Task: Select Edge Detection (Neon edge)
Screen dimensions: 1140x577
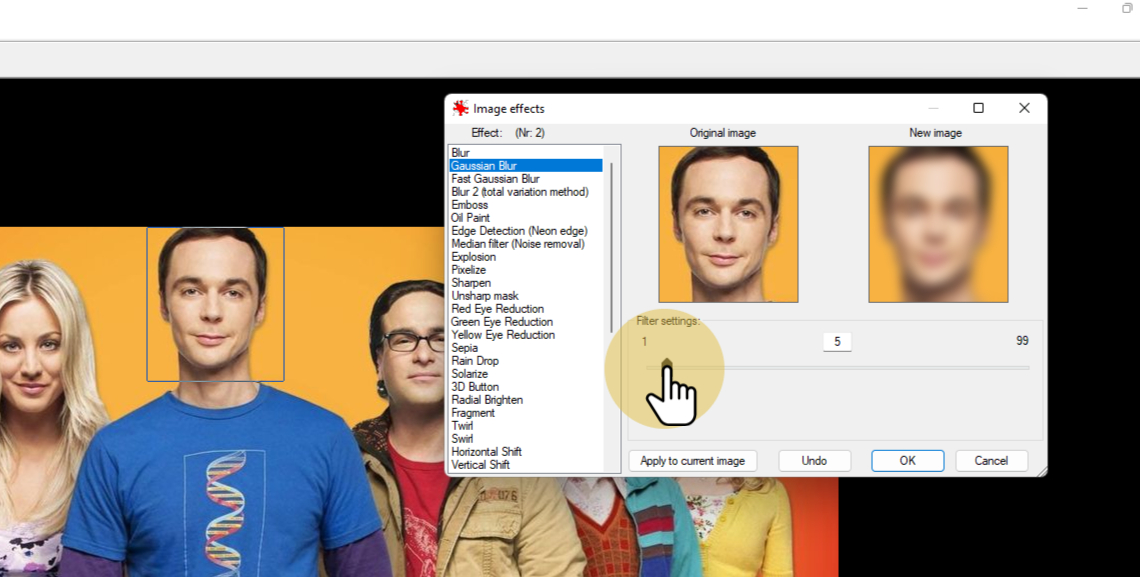Action: [x=519, y=231]
